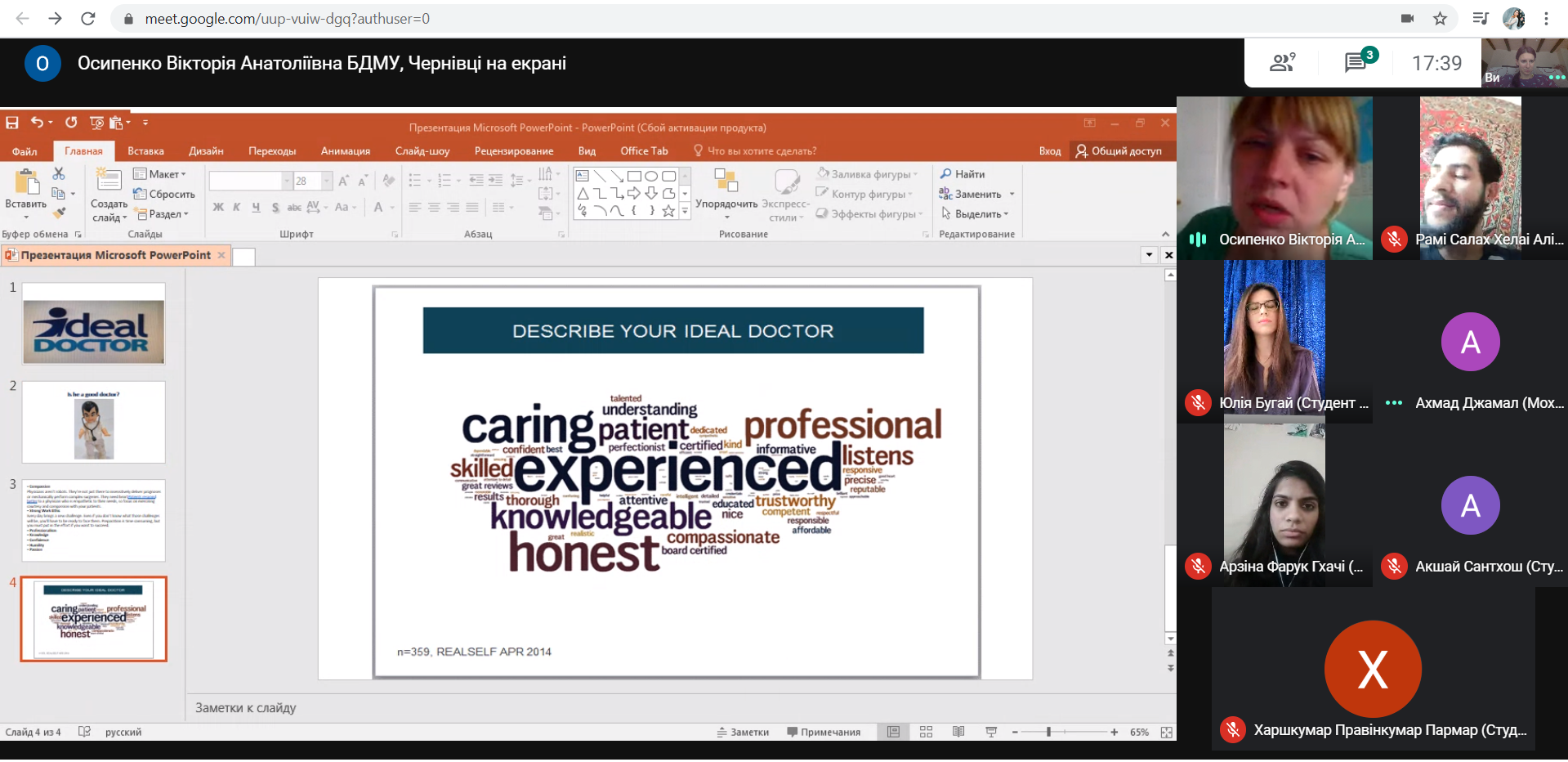1568x762 pixels.
Task: Open the Meet chat messages icon
Action: pyautogui.click(x=1356, y=62)
